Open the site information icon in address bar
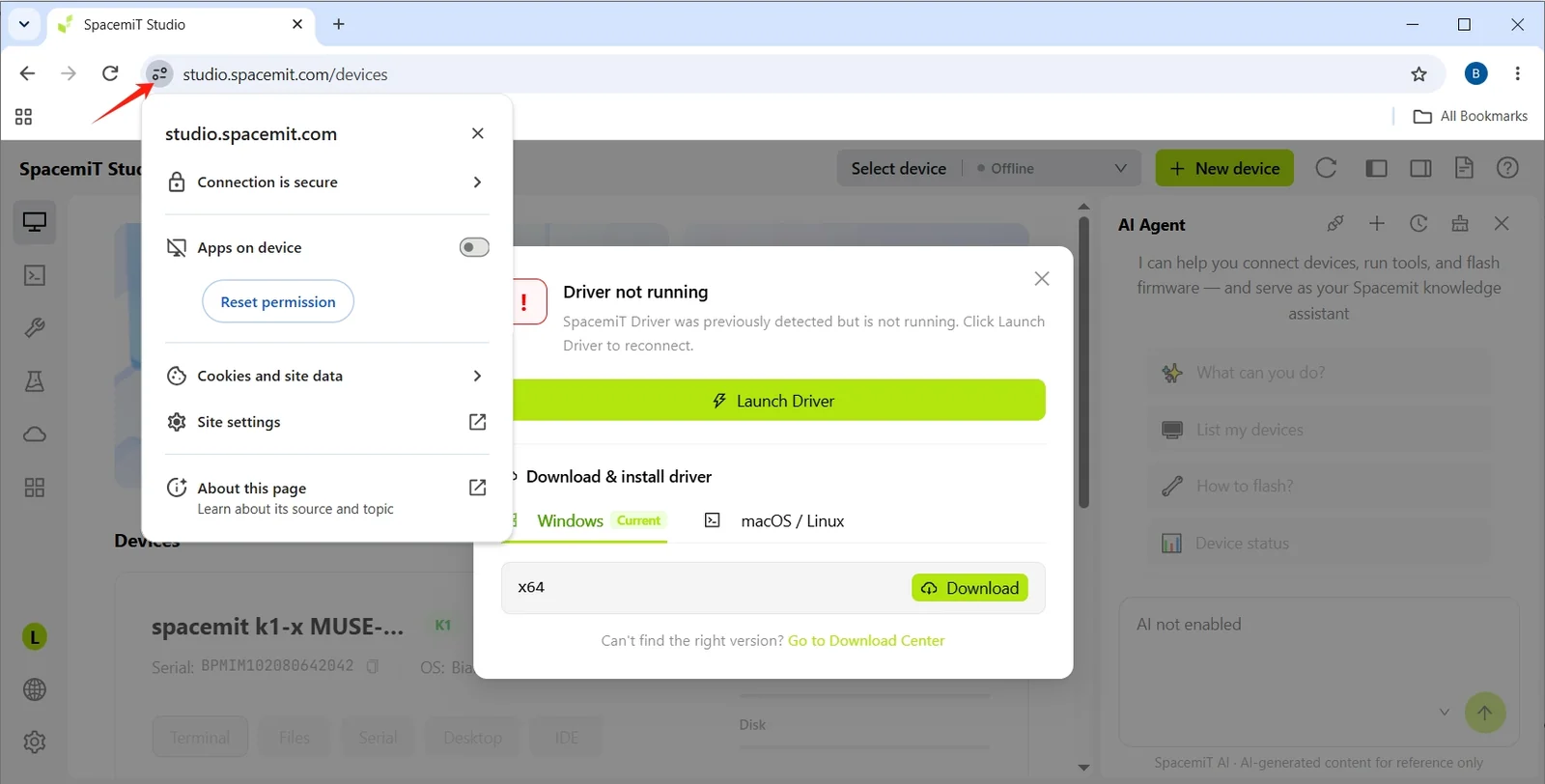1545x784 pixels. (x=159, y=73)
